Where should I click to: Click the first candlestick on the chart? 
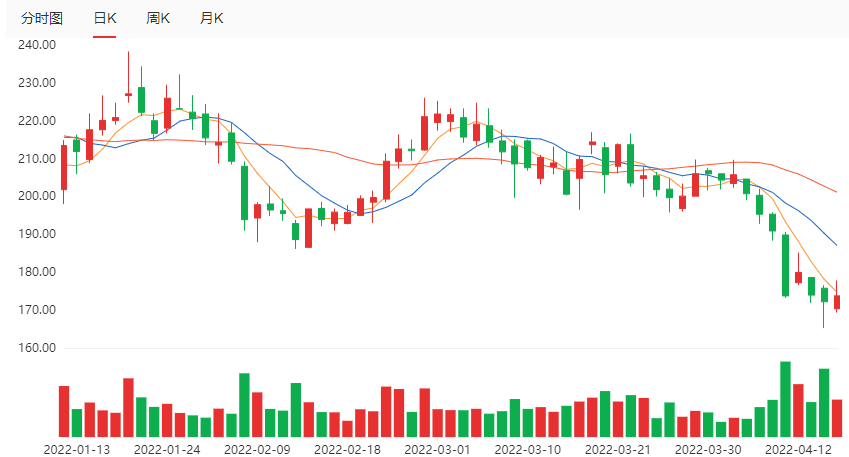click(x=64, y=167)
